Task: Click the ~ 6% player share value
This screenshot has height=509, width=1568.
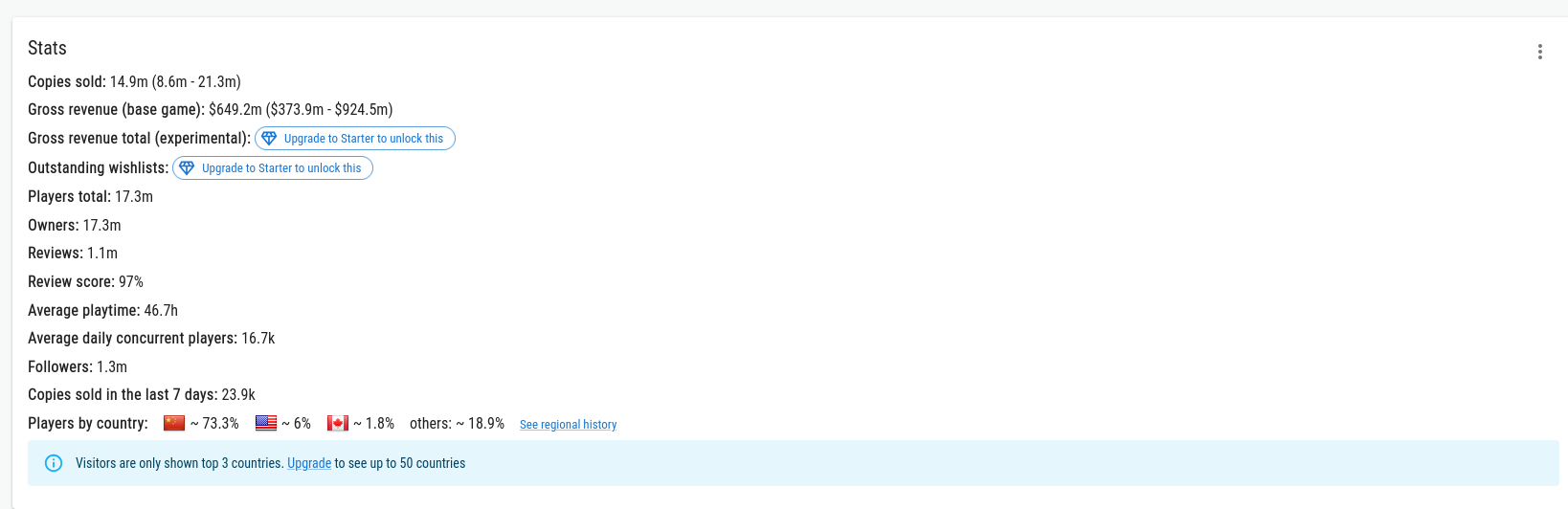Action: click(x=296, y=423)
